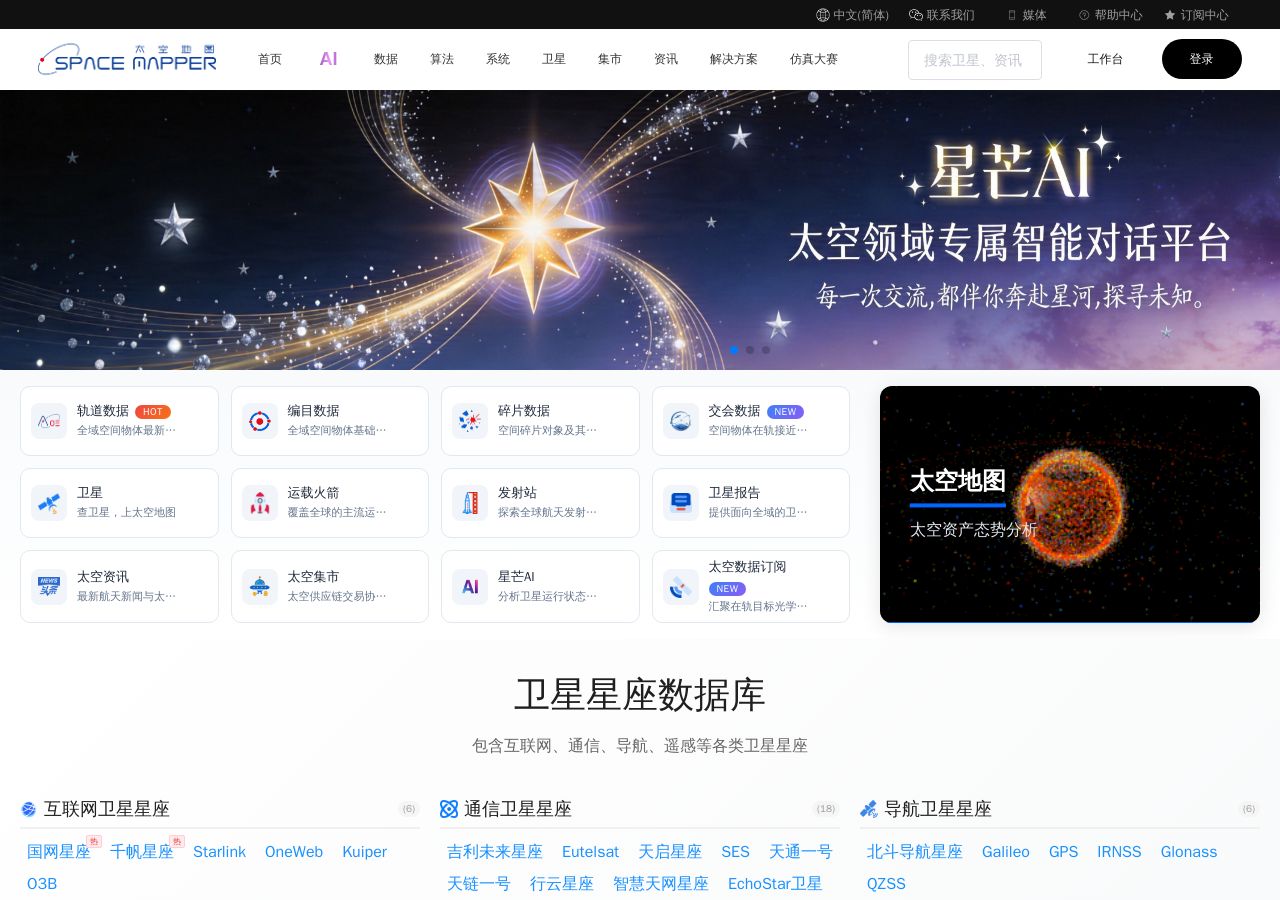
Task: Open the OneWeb constellation link
Action: 294,852
